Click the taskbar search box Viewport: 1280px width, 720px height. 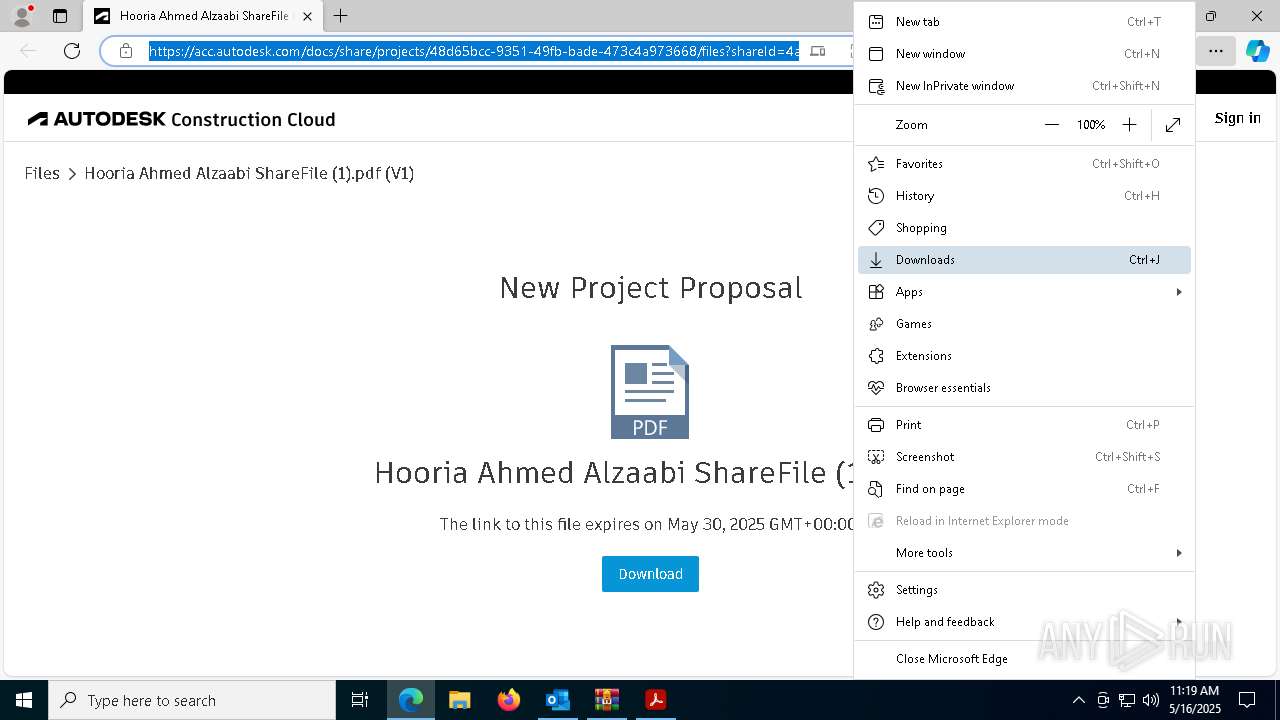point(192,700)
